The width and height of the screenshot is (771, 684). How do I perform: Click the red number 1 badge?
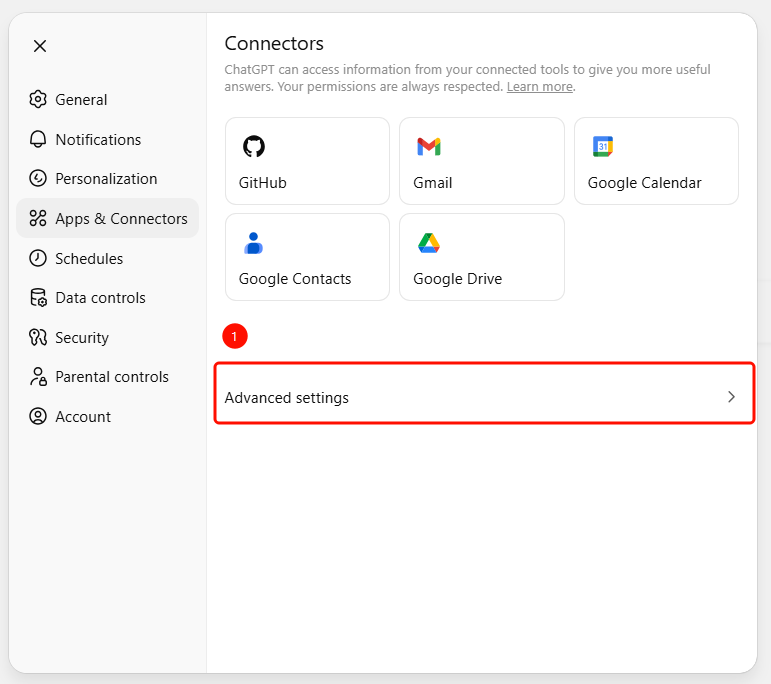pos(235,337)
